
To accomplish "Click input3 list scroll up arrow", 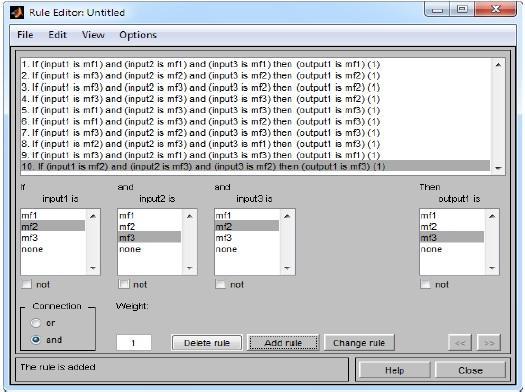I will 287,216.
